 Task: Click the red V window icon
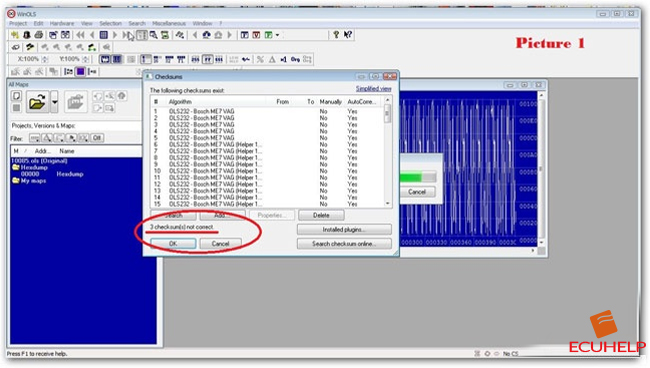pyautogui.click(x=257, y=35)
